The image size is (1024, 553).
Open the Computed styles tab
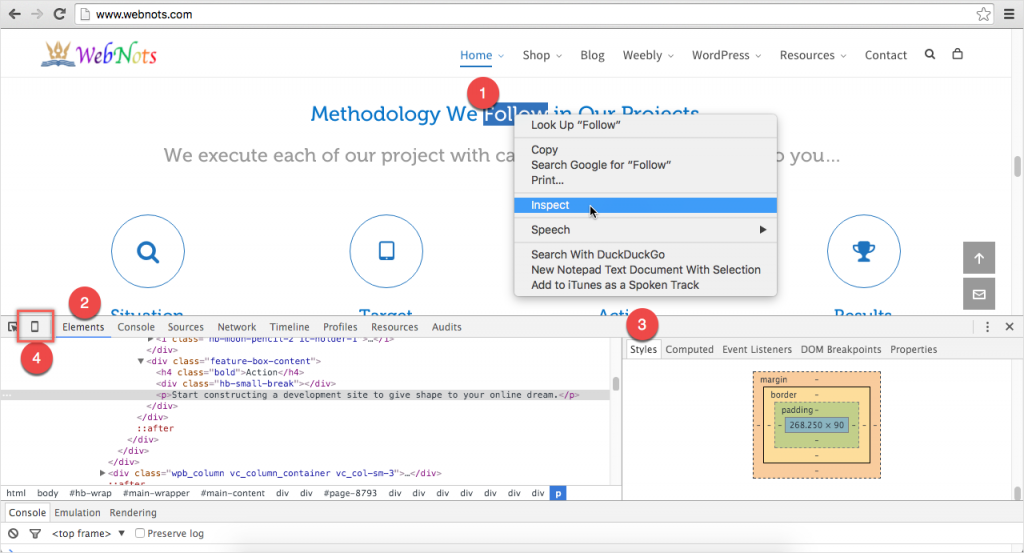pyautogui.click(x=689, y=349)
